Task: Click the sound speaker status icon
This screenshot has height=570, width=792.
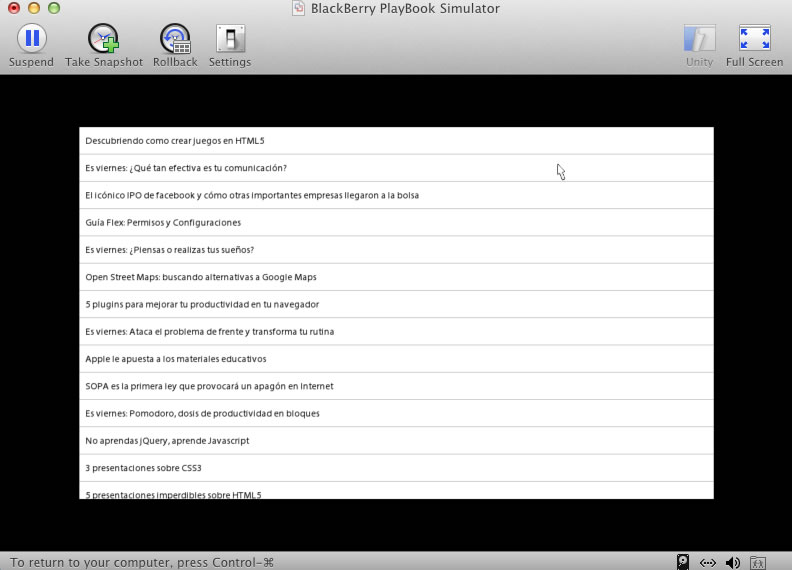Action: click(x=733, y=562)
